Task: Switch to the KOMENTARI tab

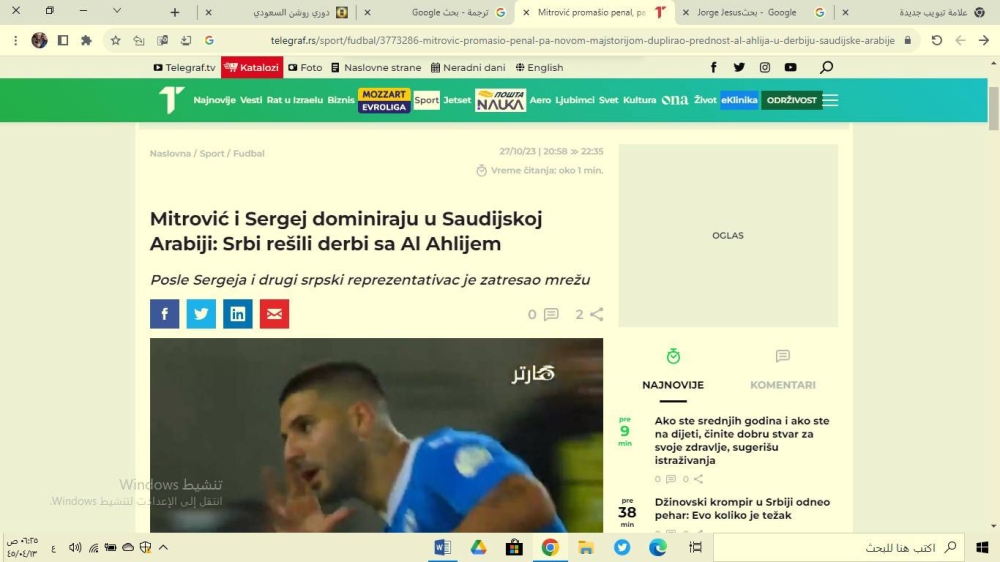Action: (x=782, y=385)
